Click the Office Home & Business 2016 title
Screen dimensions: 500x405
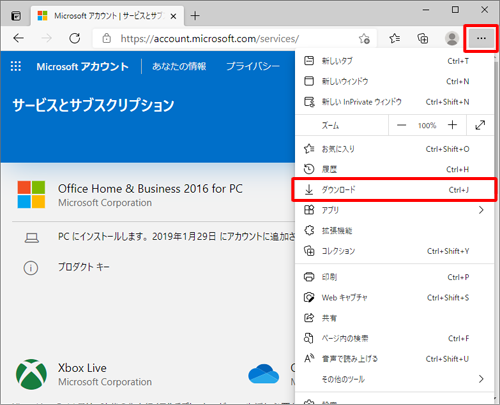pyautogui.click(x=150, y=189)
